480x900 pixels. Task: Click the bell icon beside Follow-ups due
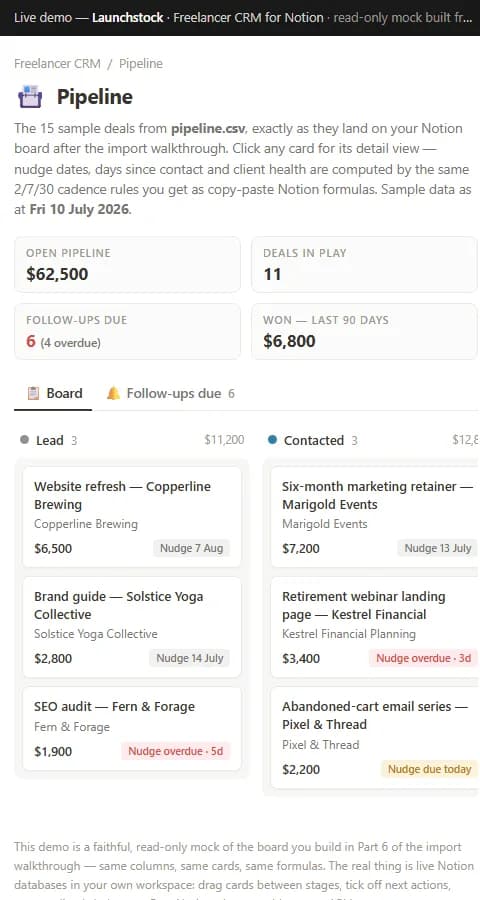pyautogui.click(x=113, y=393)
